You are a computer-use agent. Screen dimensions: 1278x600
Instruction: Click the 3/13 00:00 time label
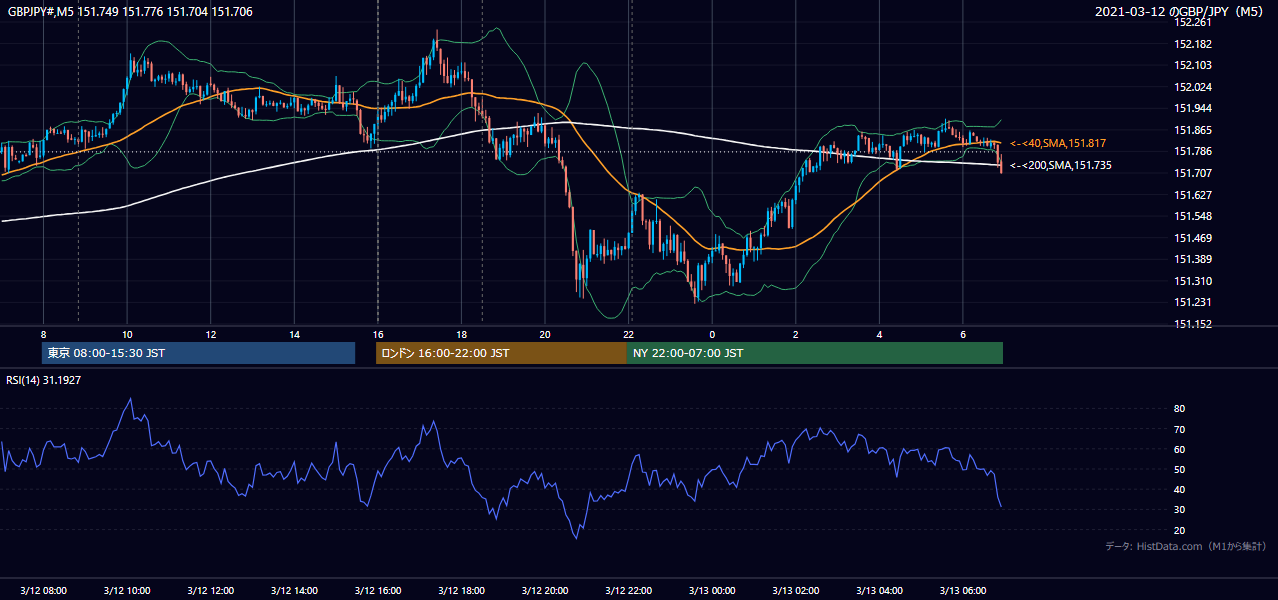point(712,591)
